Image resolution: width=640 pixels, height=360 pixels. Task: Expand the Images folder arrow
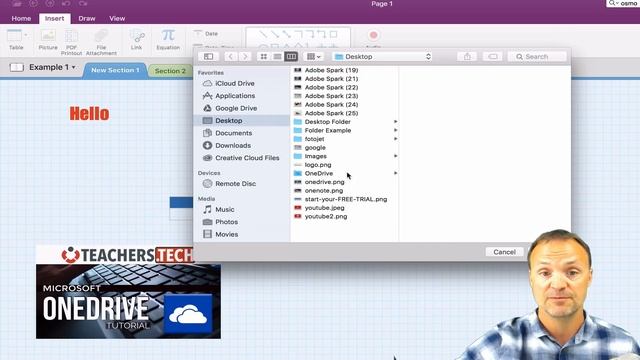pos(395,156)
